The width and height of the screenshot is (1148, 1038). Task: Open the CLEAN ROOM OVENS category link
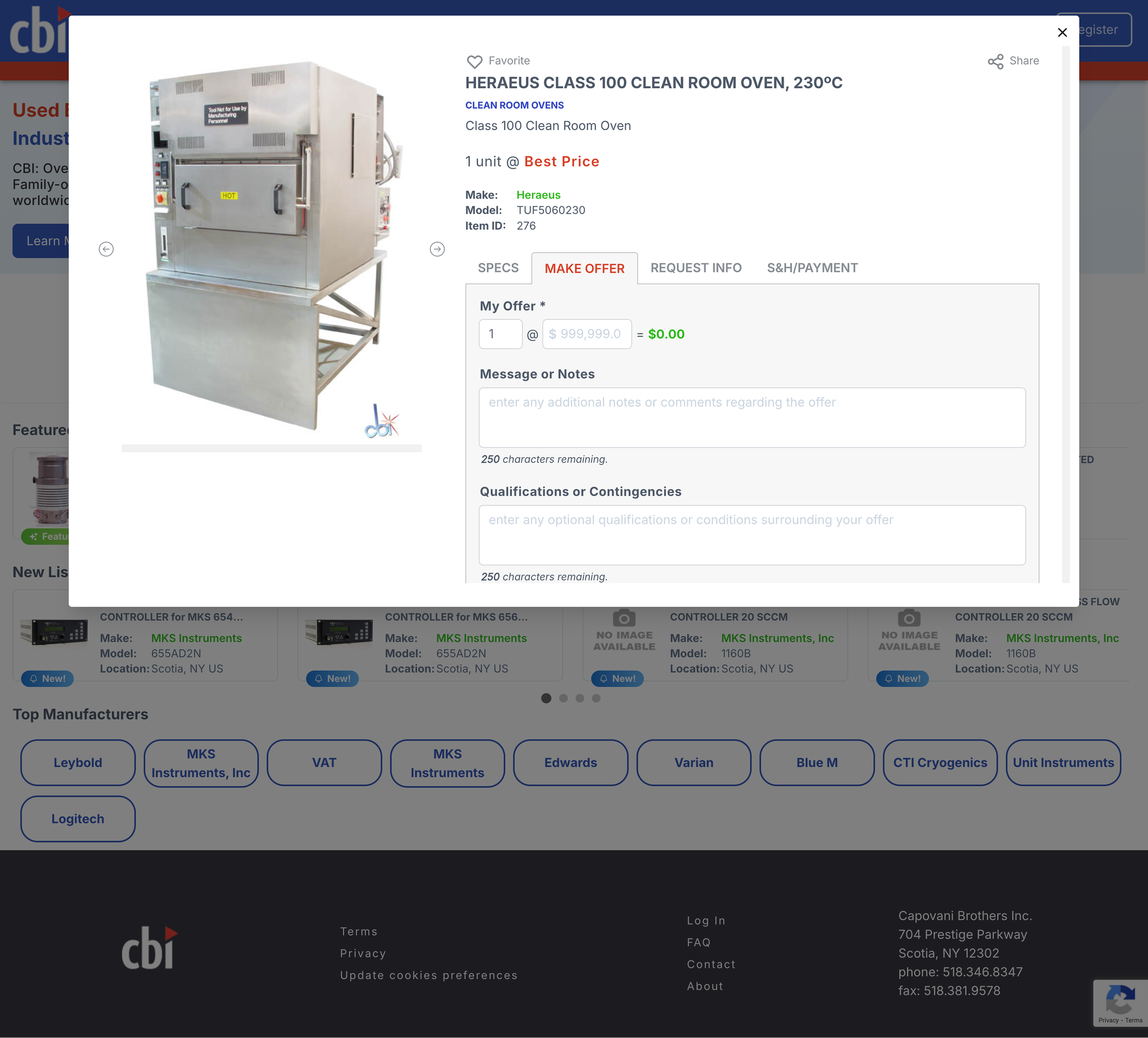tap(514, 105)
